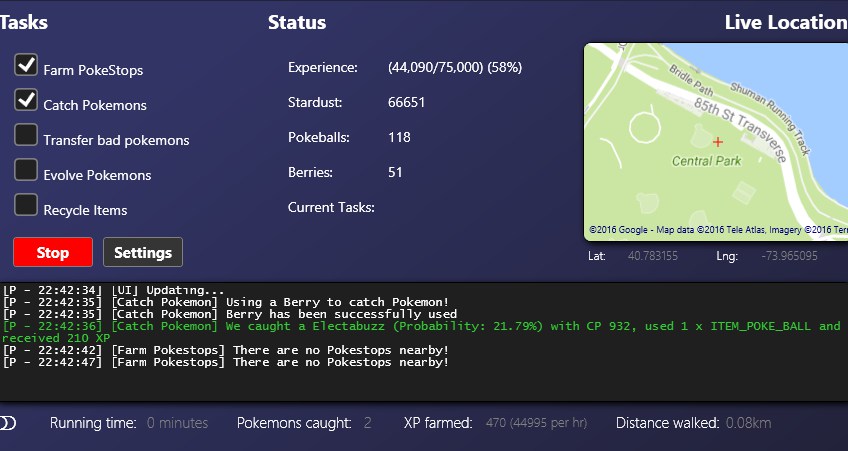Click the 22:42:42 no Pokestops nearby log line
The image size is (848, 451).
pos(226,350)
